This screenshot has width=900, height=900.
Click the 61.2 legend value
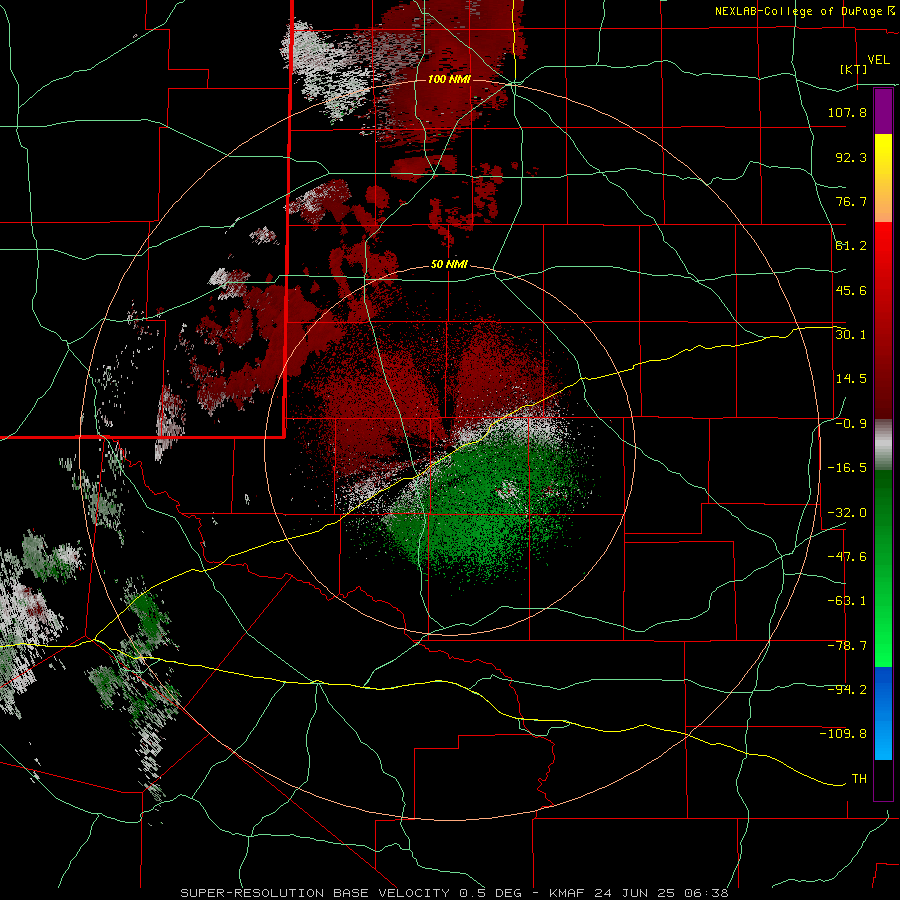click(851, 246)
